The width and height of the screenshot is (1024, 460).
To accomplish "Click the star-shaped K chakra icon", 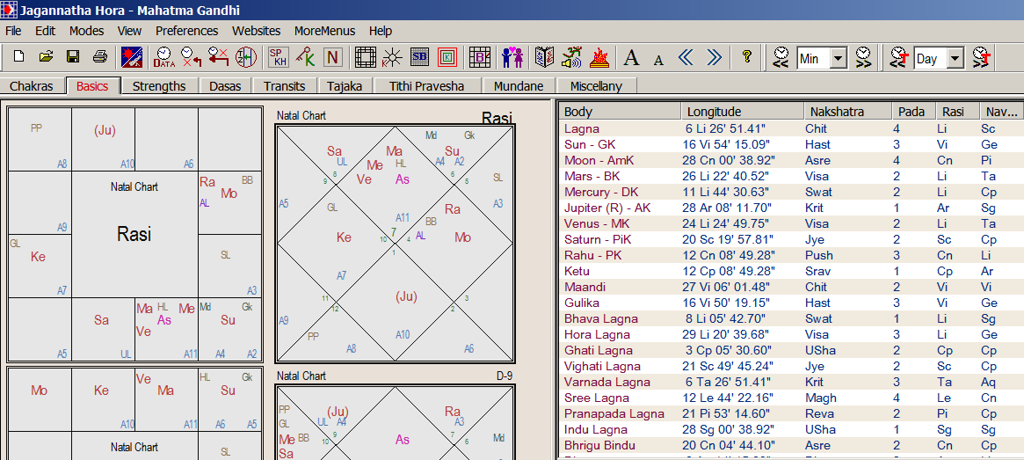I will (x=392, y=58).
